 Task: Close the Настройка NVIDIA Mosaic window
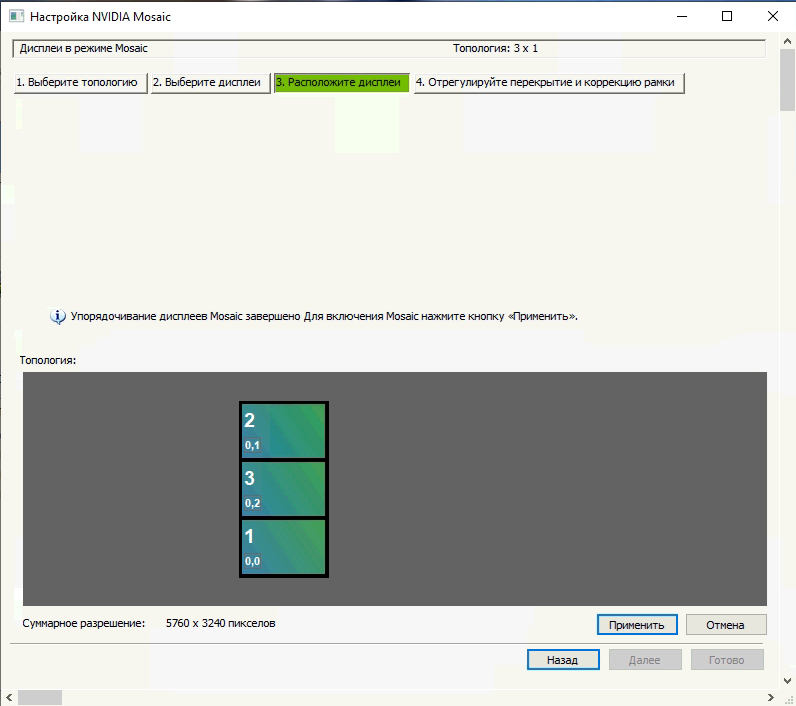point(773,16)
